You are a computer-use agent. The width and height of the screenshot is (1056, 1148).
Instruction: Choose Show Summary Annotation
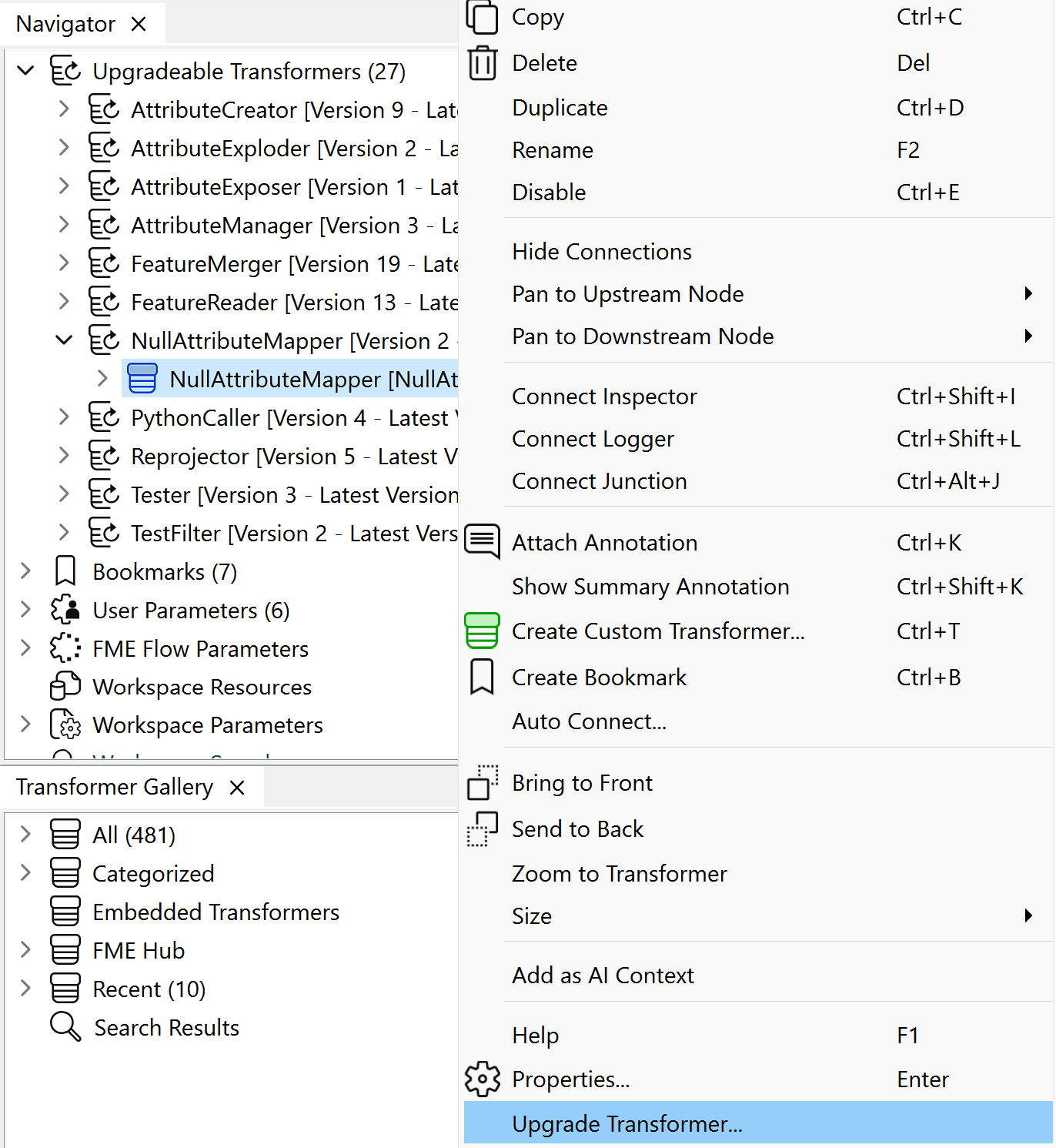click(x=758, y=587)
